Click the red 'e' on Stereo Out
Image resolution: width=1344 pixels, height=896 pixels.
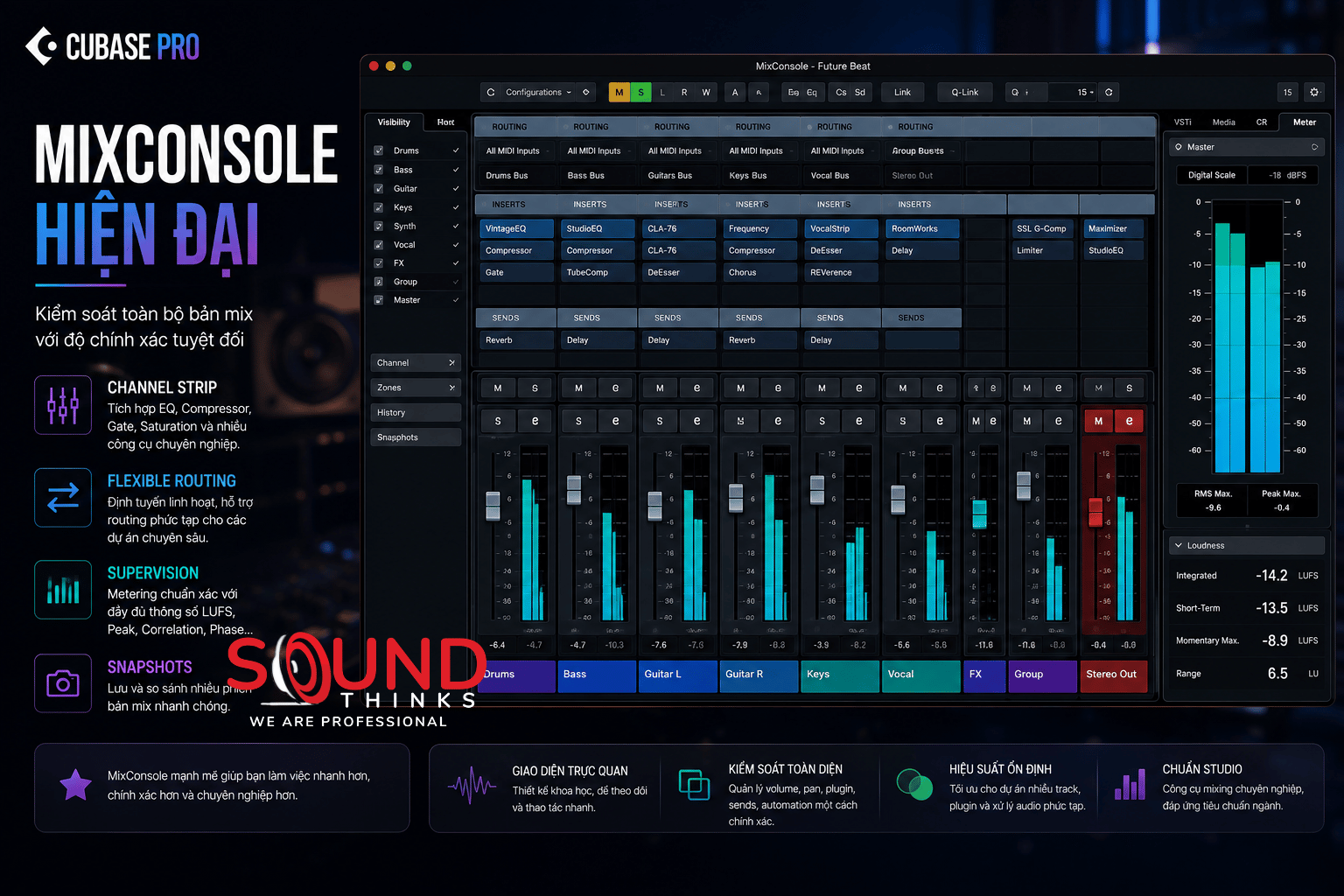(1129, 421)
